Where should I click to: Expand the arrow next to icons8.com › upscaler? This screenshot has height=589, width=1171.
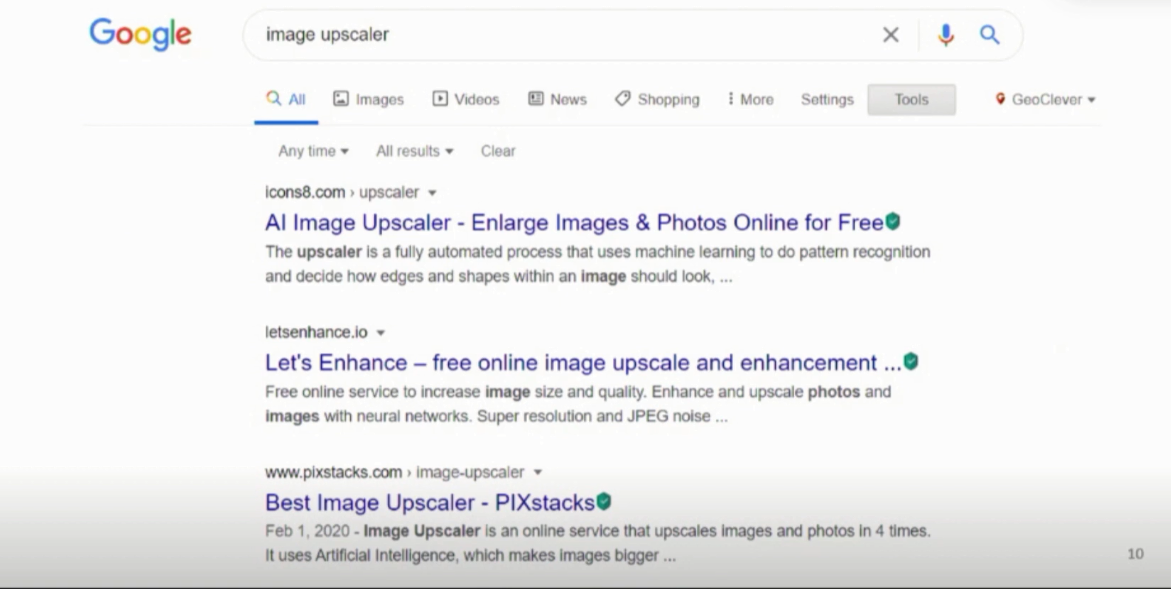point(432,193)
